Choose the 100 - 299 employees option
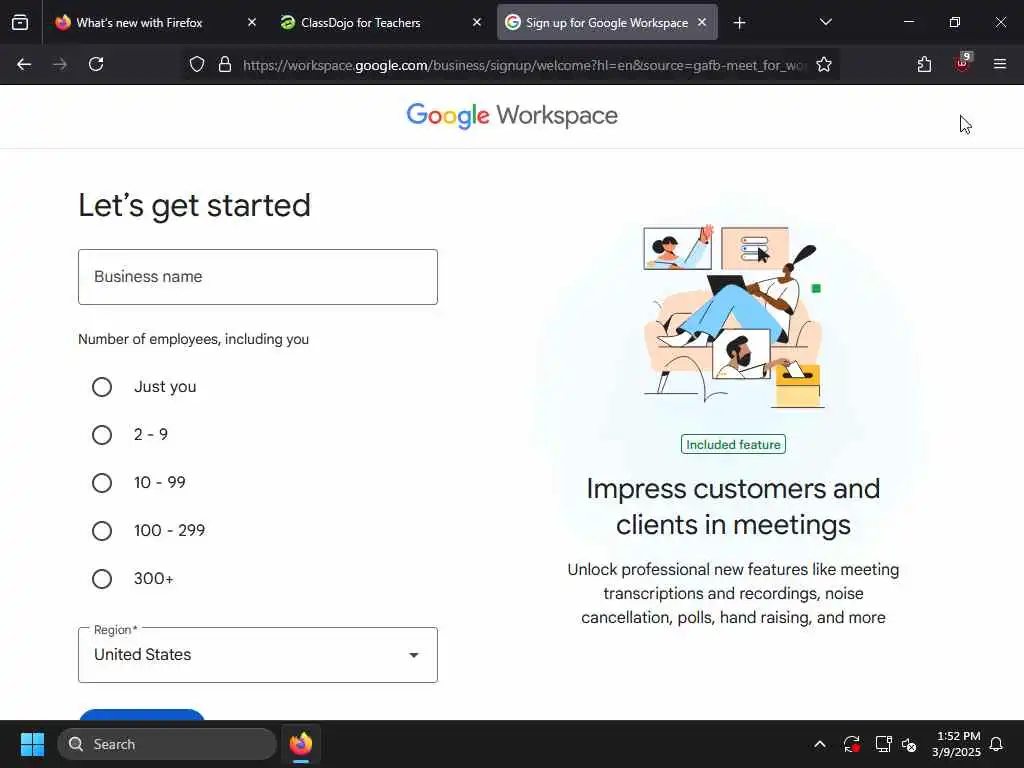 click(x=102, y=531)
